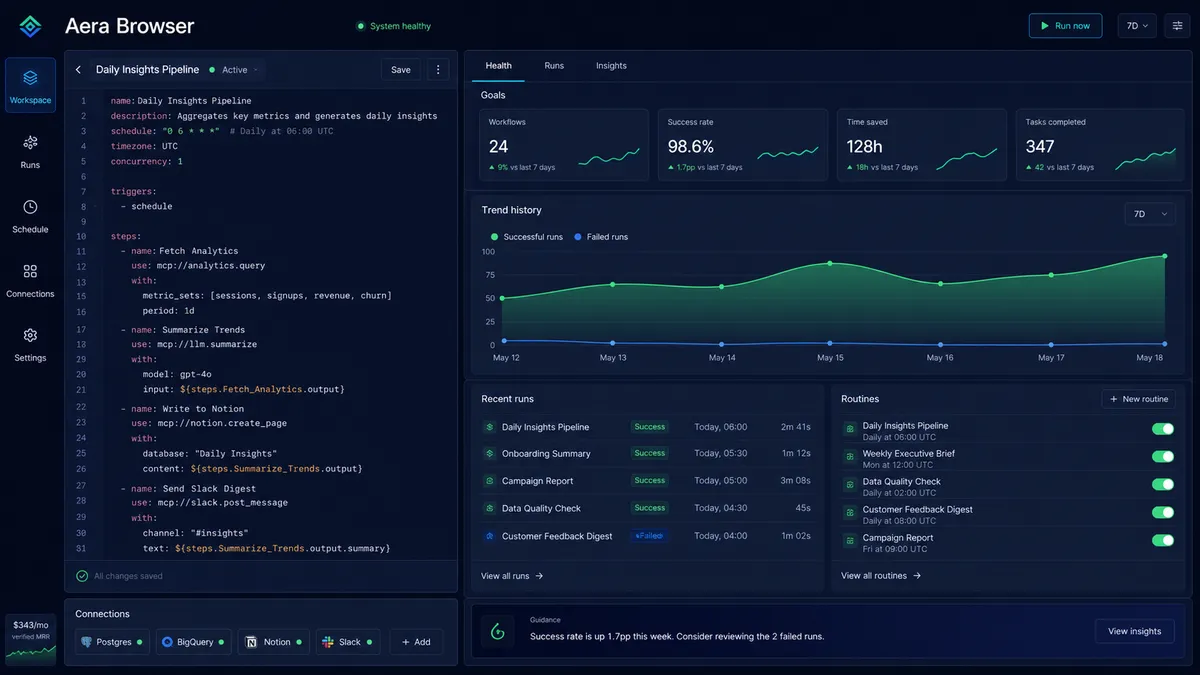
Task: Switch to the Insights tab
Action: coord(611,66)
